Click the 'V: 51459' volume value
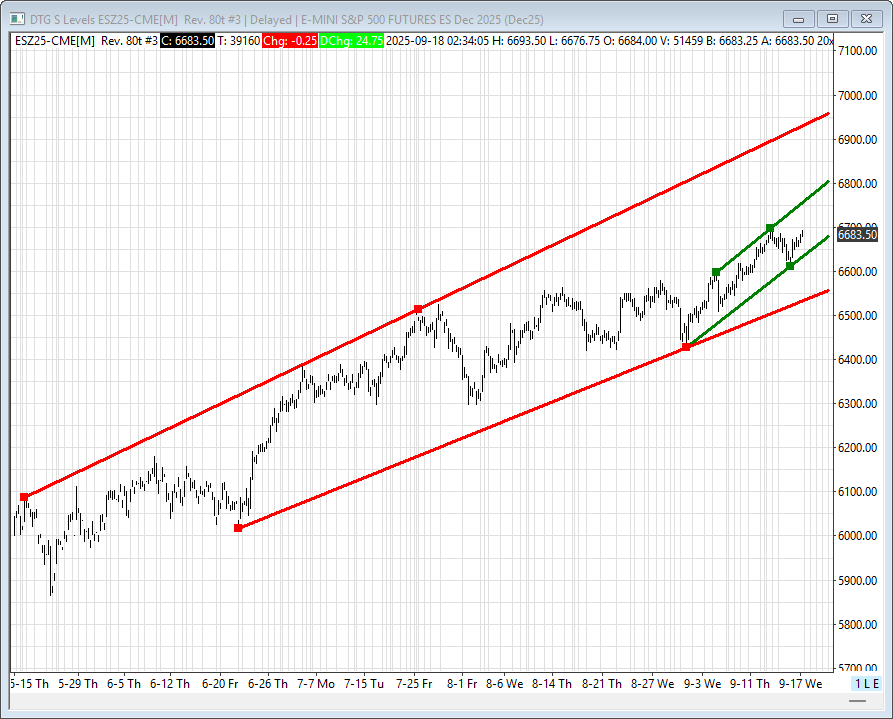893x719 pixels. [x=682, y=41]
